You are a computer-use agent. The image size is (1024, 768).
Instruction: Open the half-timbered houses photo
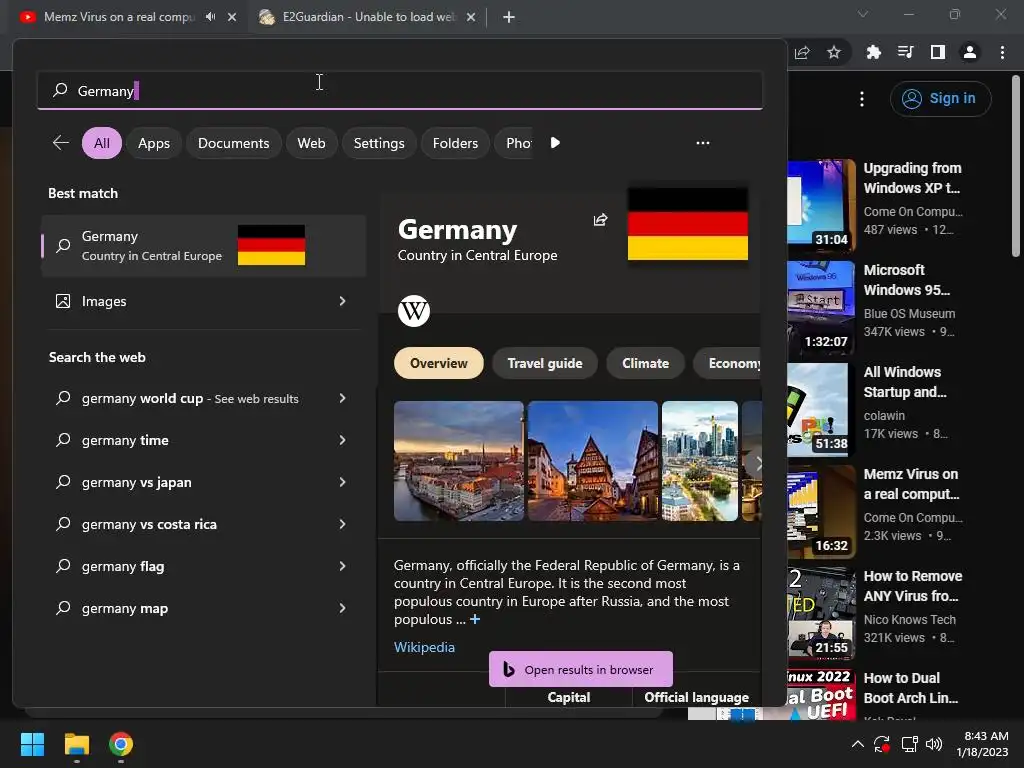coord(593,461)
